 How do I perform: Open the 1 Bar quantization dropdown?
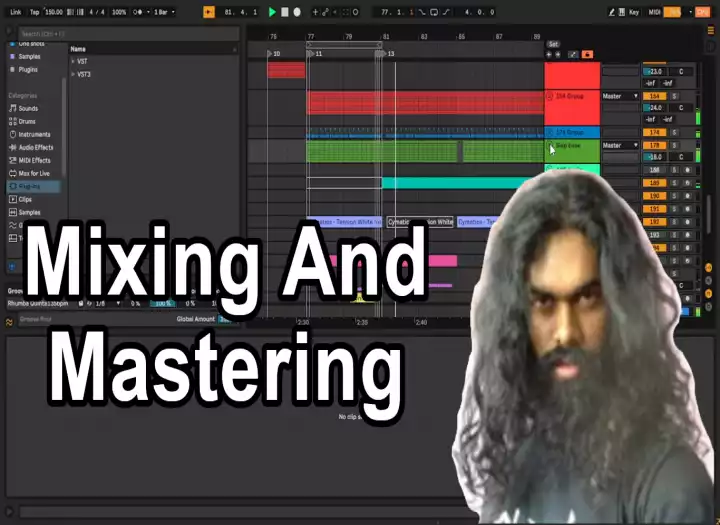[164, 12]
